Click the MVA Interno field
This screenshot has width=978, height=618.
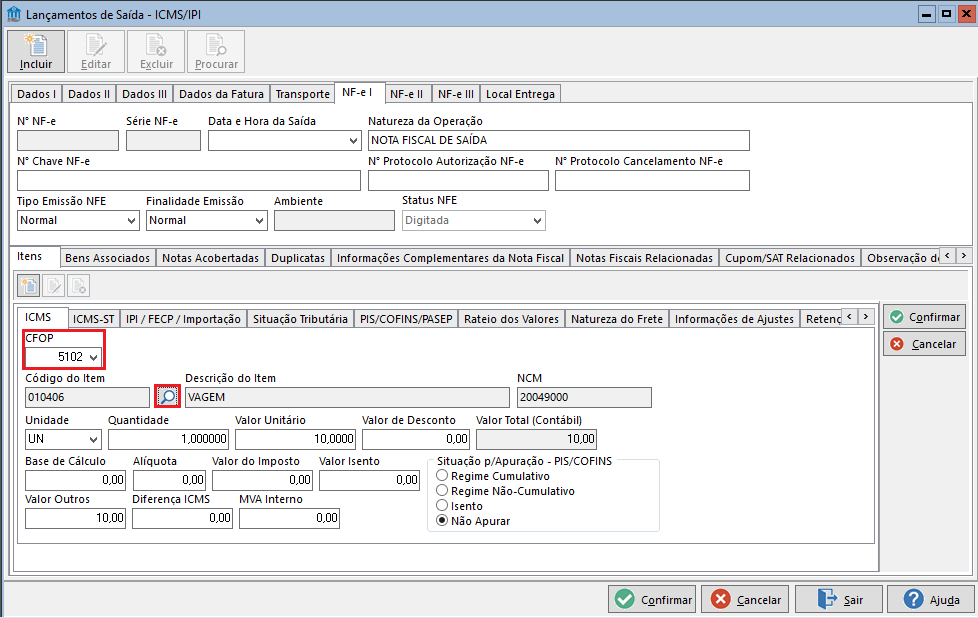(289, 518)
